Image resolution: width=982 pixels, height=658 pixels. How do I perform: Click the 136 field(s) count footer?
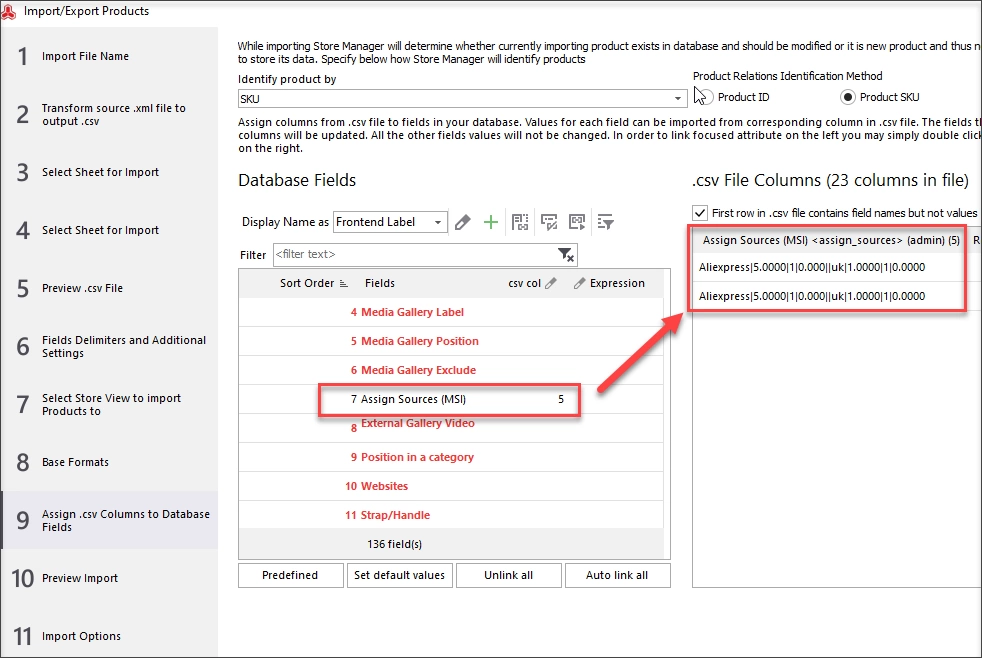tap(395, 544)
